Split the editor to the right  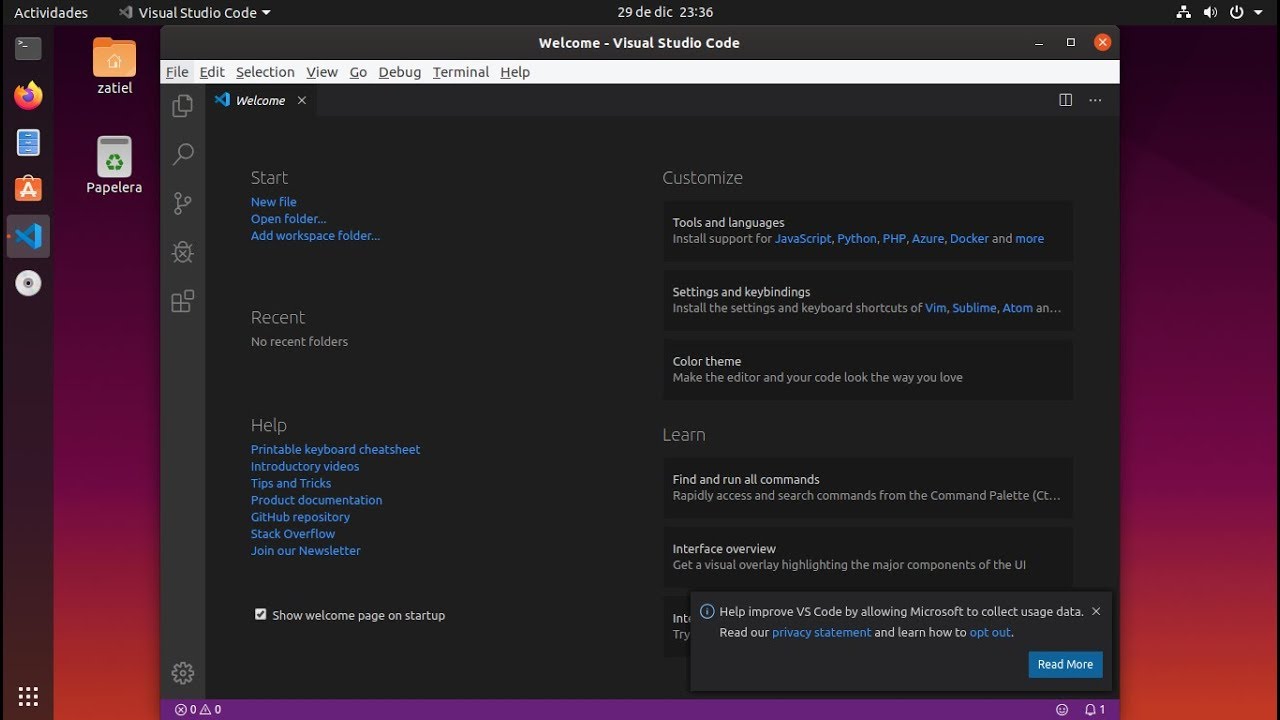[x=1066, y=100]
